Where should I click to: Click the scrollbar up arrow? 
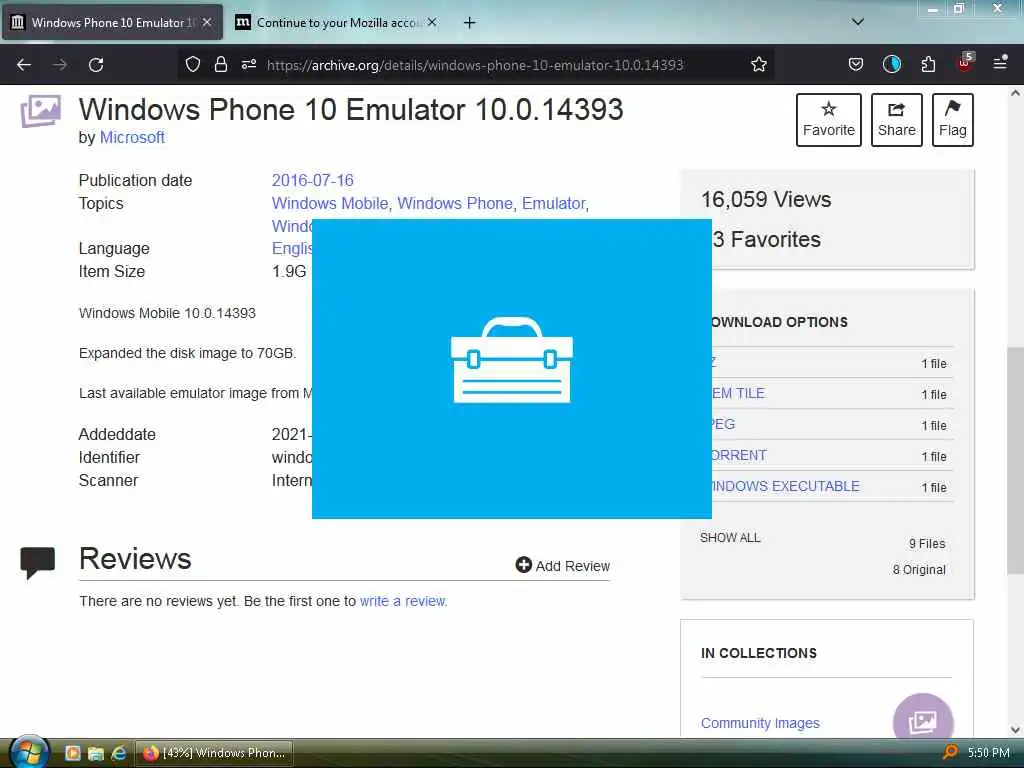click(x=1015, y=93)
